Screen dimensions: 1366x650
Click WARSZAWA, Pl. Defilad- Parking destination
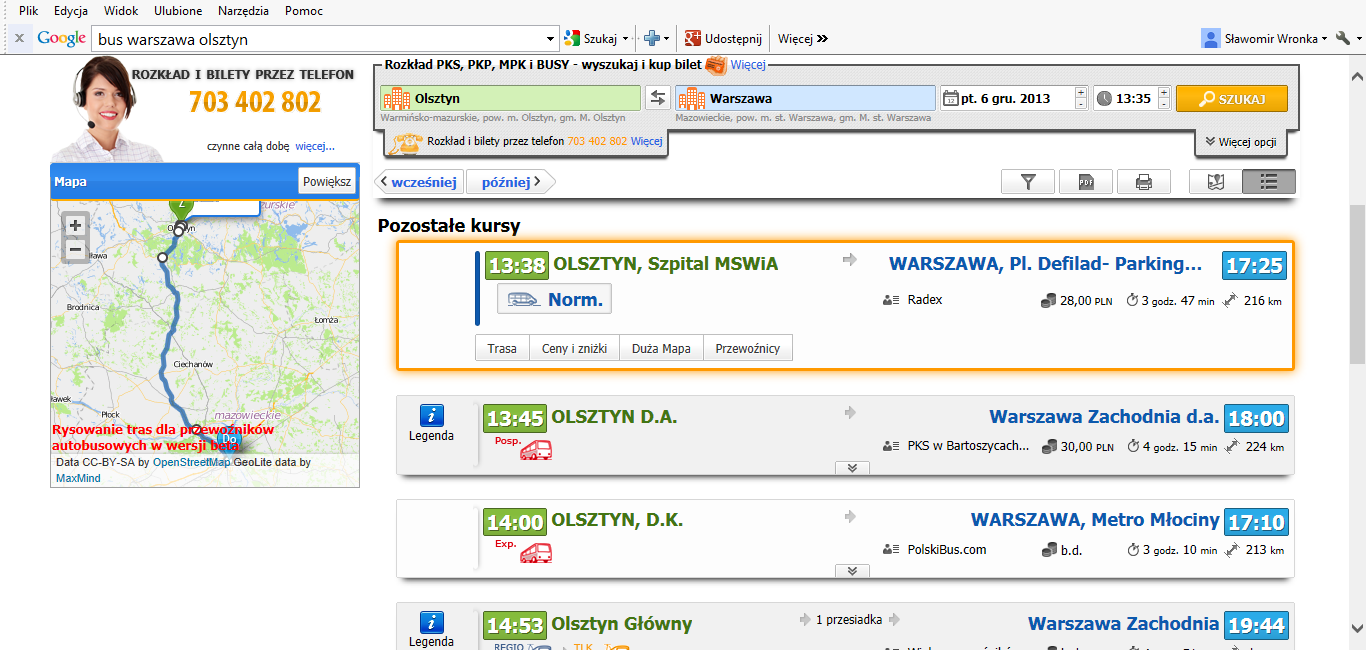1045,264
